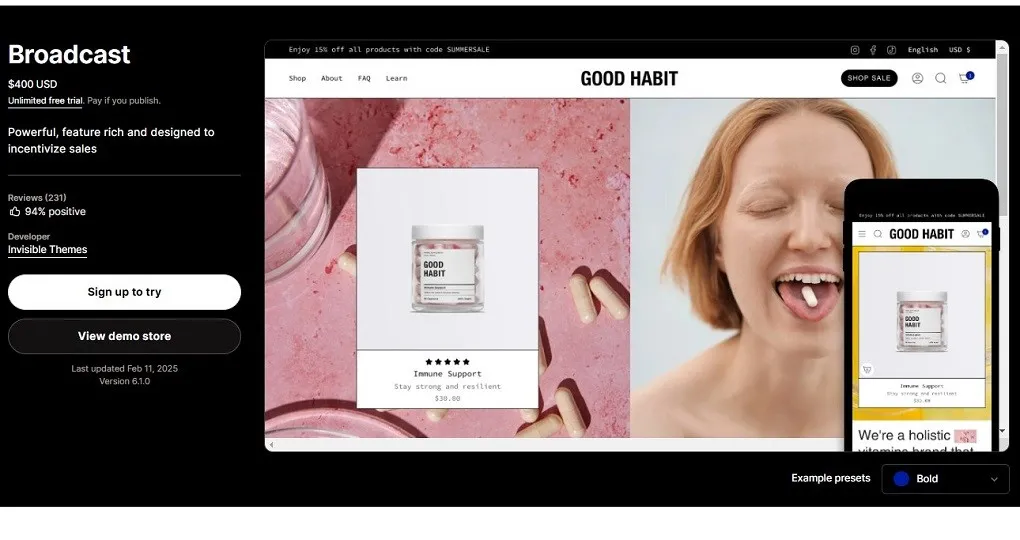This screenshot has width=1020, height=540.
Task: Click the Unlimited free trial link
Action: click(45, 101)
